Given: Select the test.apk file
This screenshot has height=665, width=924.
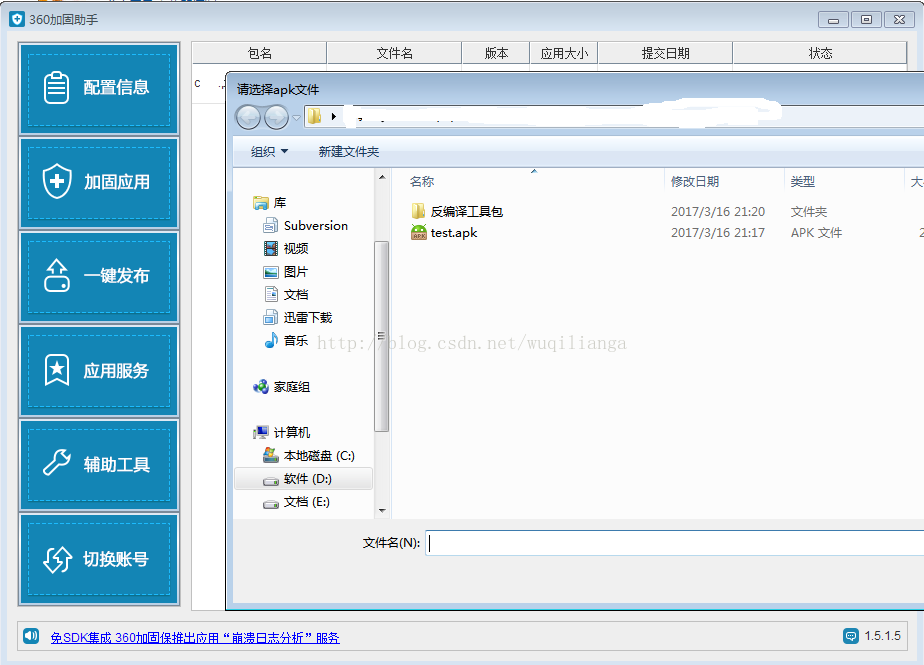Looking at the screenshot, I should (454, 233).
